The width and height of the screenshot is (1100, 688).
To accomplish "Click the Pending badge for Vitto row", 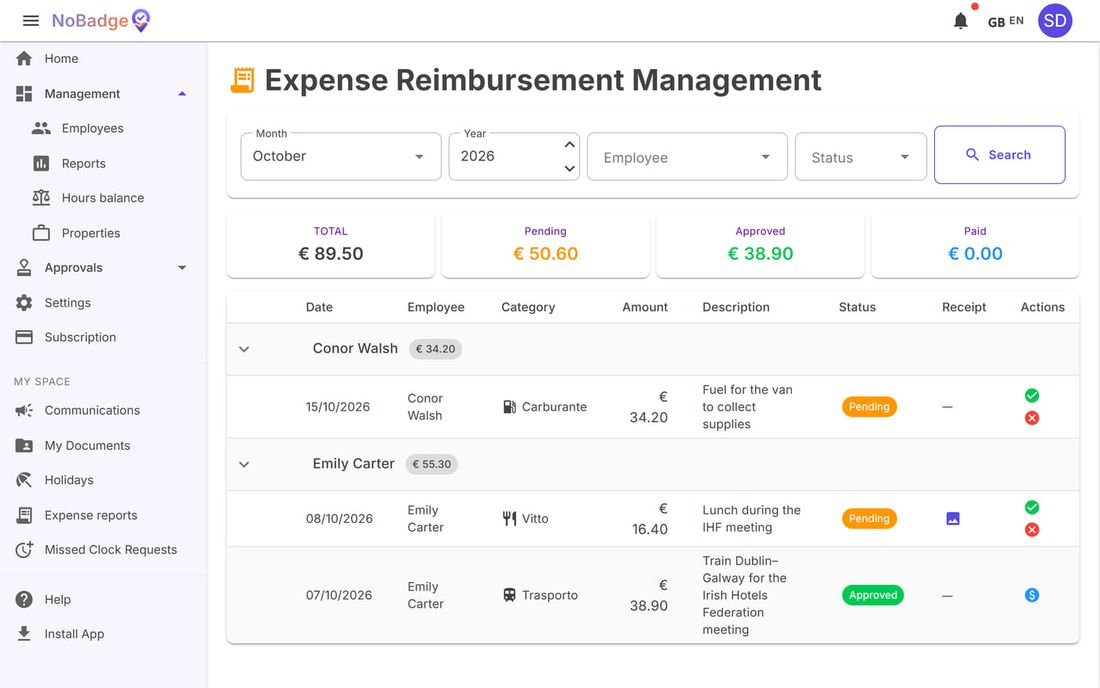I will (869, 519).
